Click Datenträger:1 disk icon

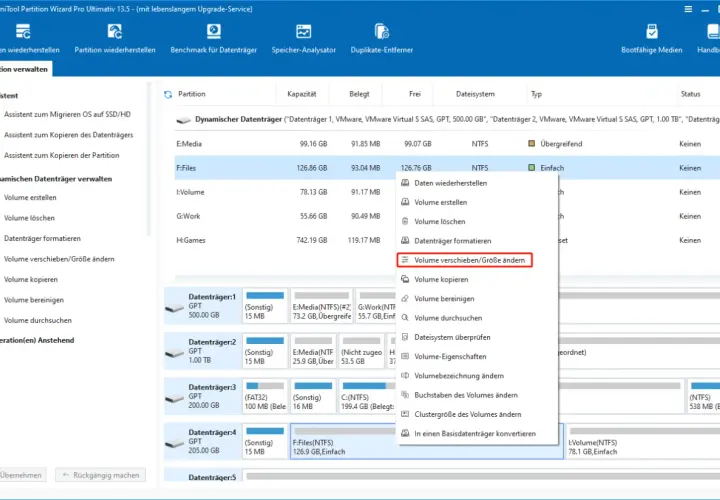point(174,308)
